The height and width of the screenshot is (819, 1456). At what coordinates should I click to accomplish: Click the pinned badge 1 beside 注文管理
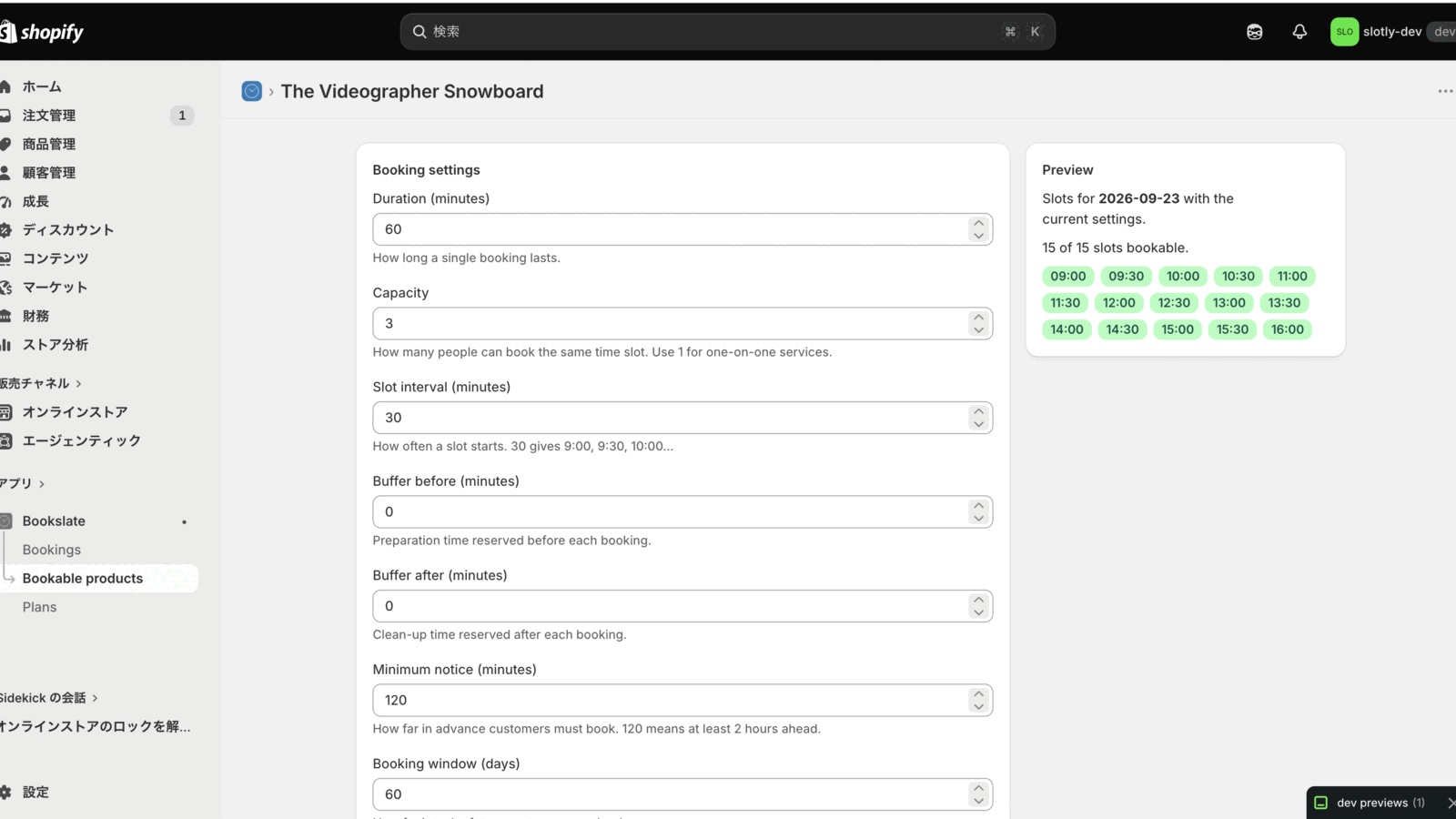182,116
